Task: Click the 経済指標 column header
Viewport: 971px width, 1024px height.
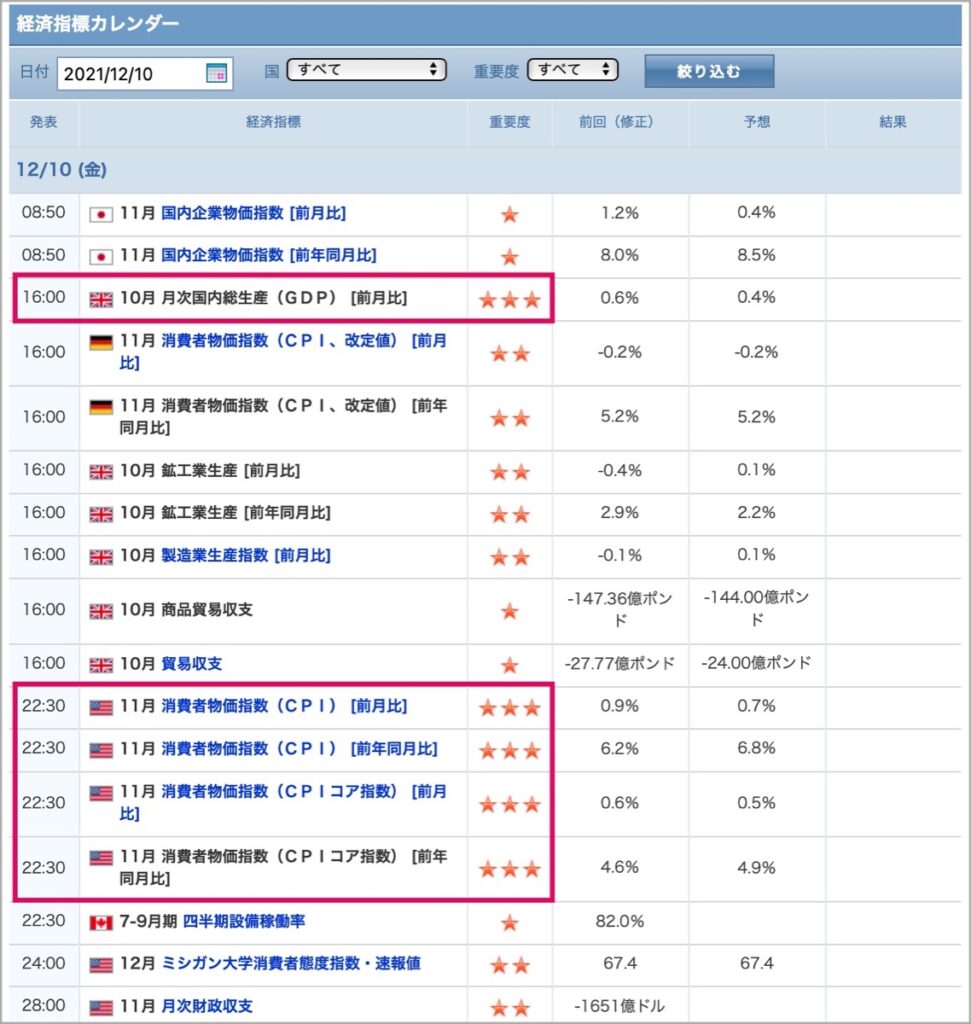Action: pos(274,122)
